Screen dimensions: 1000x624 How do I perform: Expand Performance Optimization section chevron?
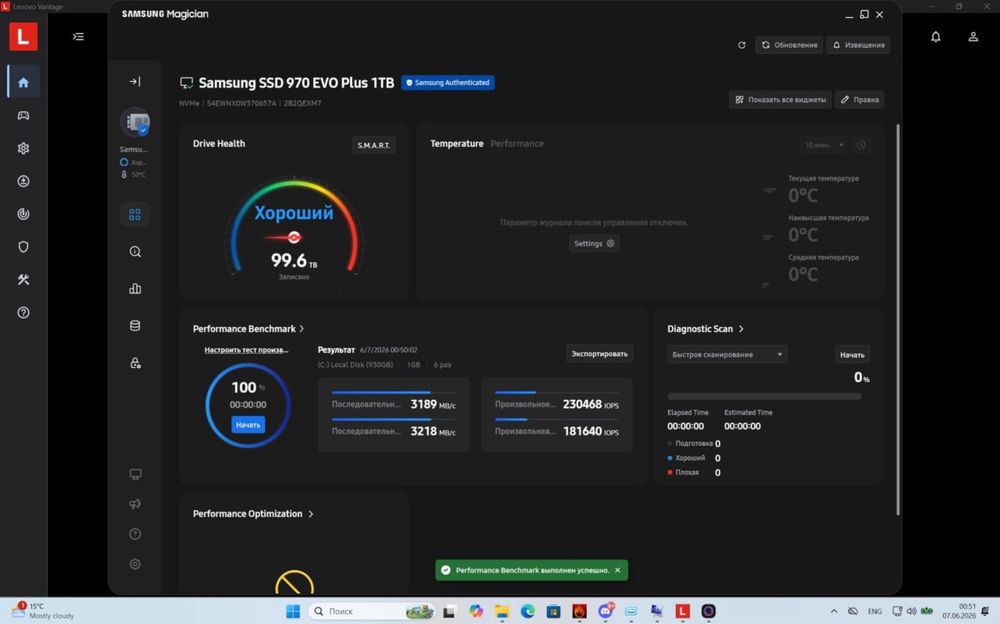click(x=311, y=514)
